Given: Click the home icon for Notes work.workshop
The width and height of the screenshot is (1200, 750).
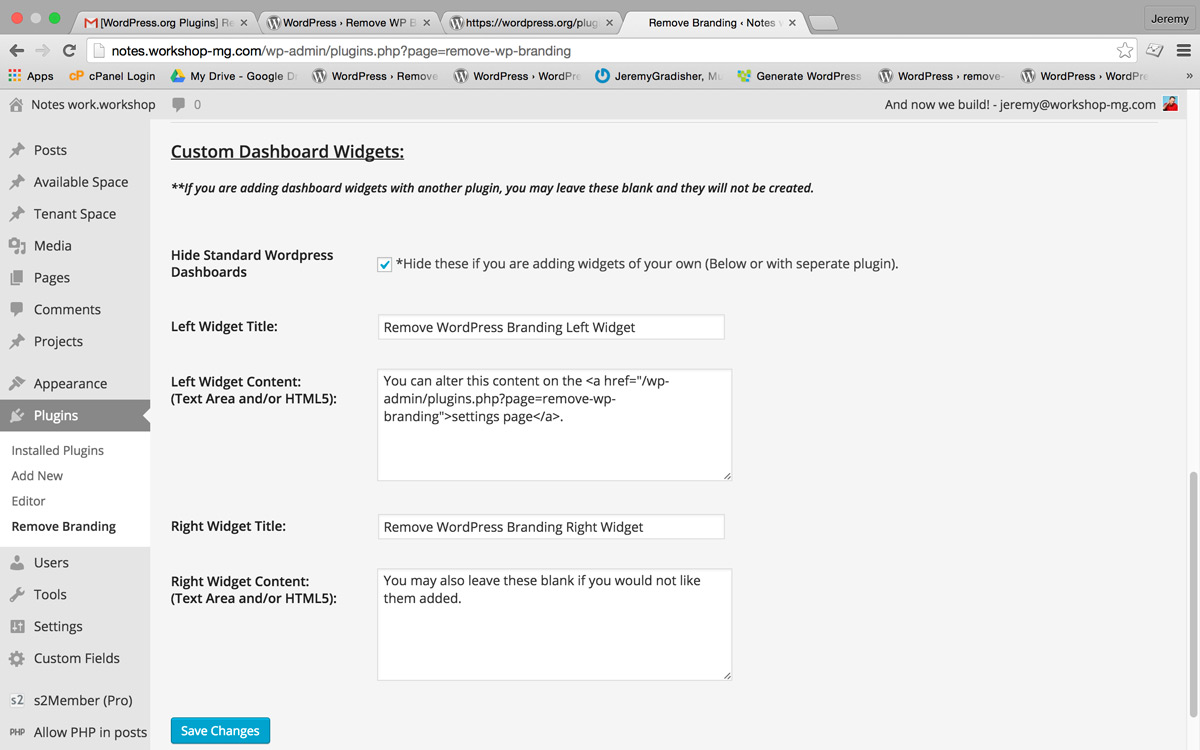Looking at the screenshot, I should [16, 104].
